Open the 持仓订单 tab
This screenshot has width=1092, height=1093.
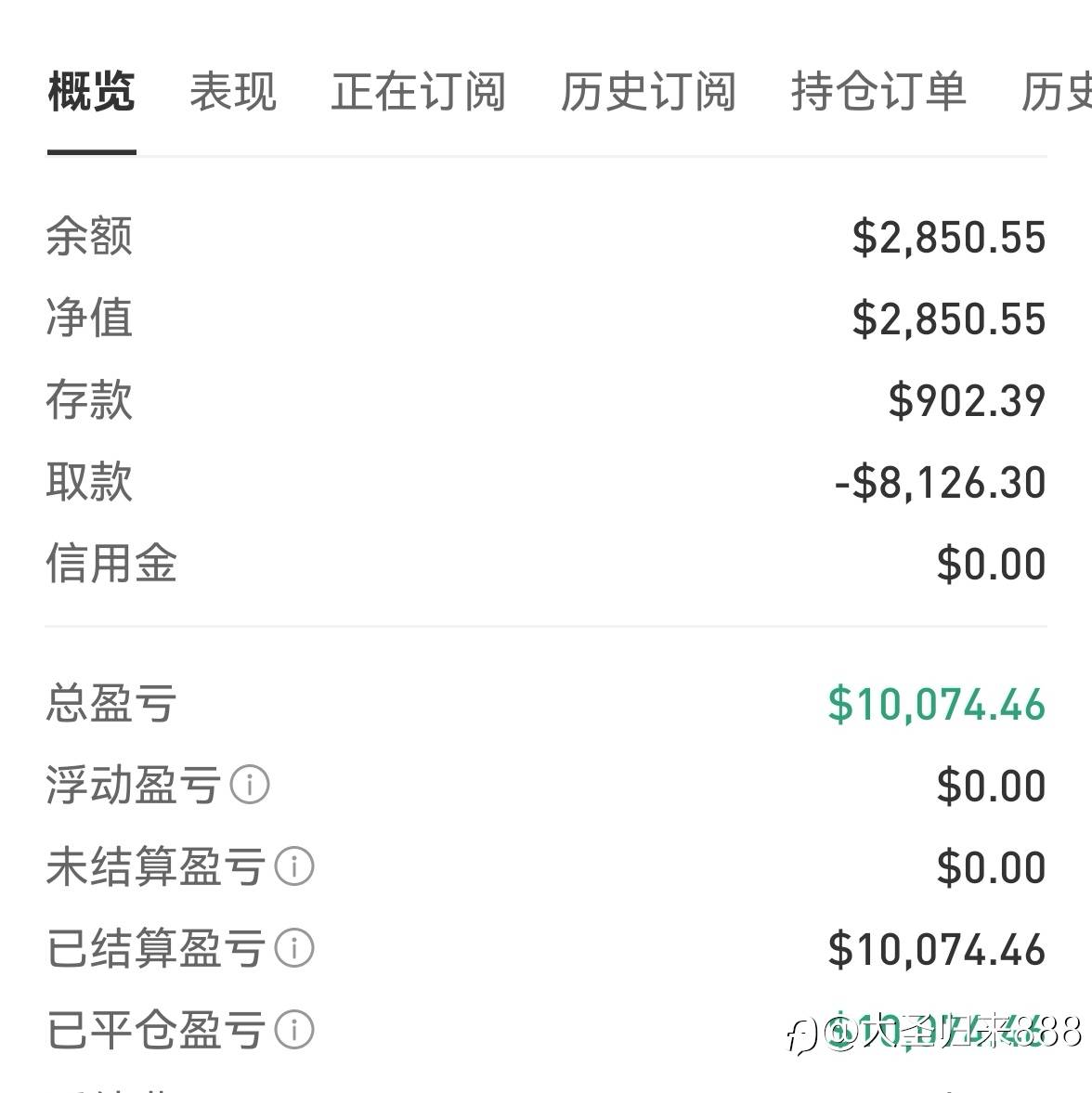pyautogui.click(x=877, y=92)
